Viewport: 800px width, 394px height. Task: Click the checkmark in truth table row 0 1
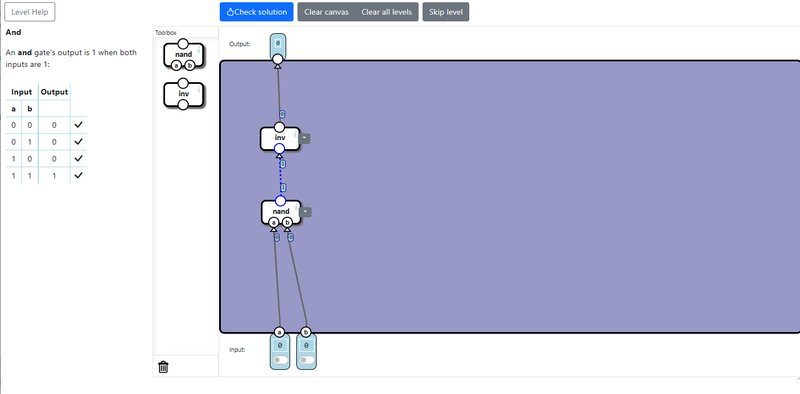78,141
